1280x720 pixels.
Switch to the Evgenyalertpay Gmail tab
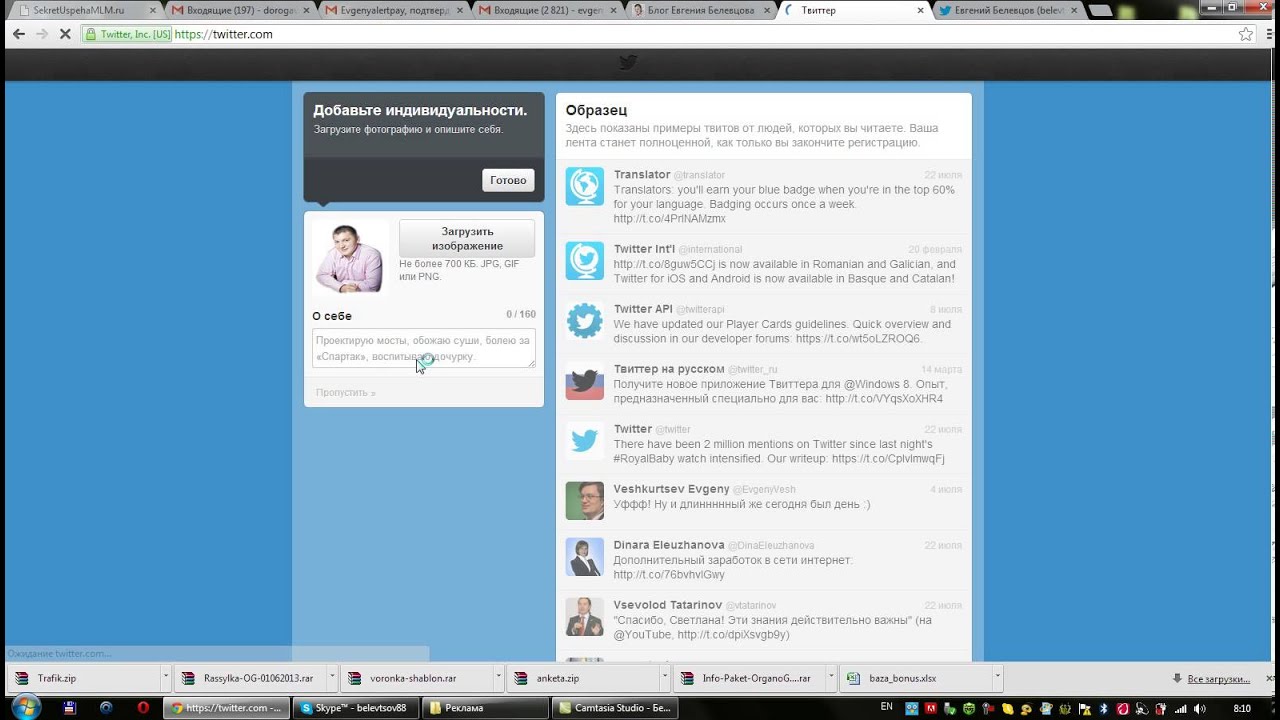coord(393,10)
